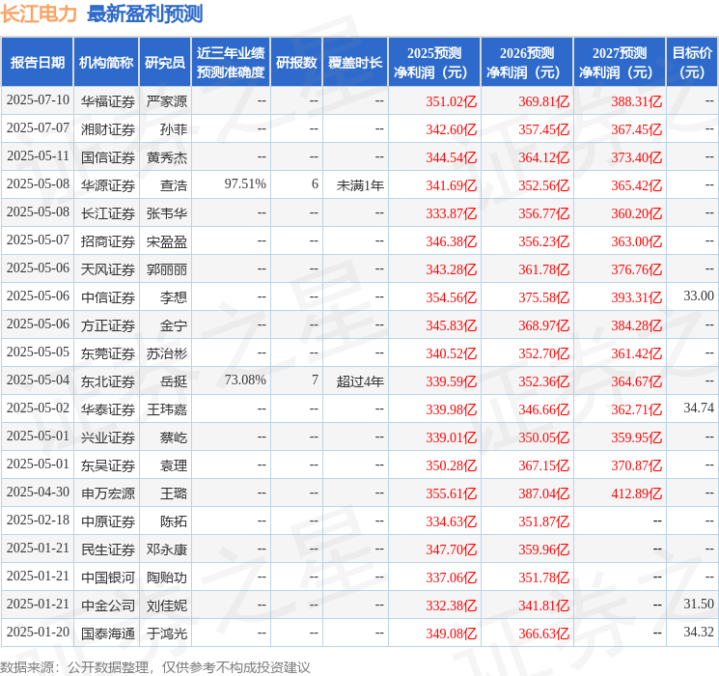This screenshot has width=719, height=676.
Task: Select the 东莞证券 institution cell
Action: click(108, 354)
